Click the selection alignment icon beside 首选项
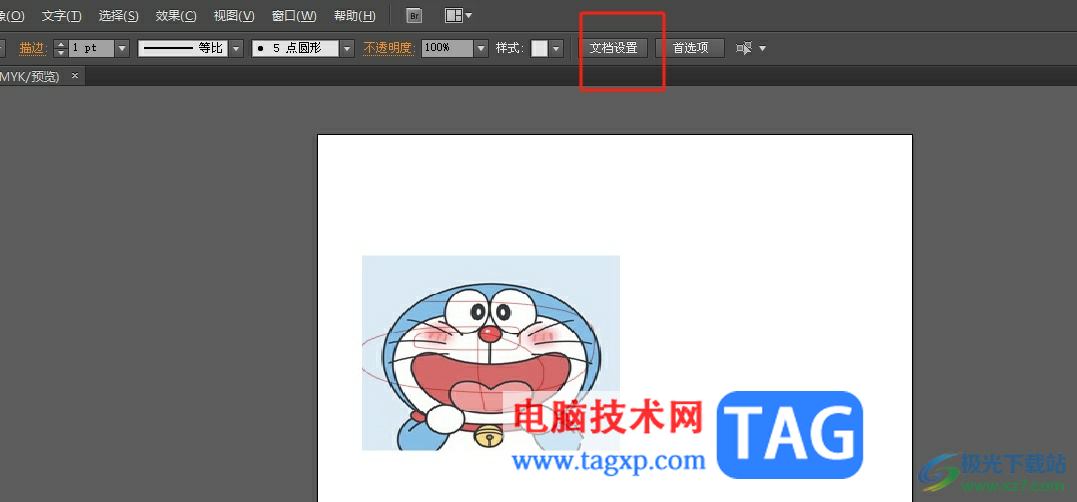Image resolution: width=1077 pixels, height=502 pixels. coord(744,48)
